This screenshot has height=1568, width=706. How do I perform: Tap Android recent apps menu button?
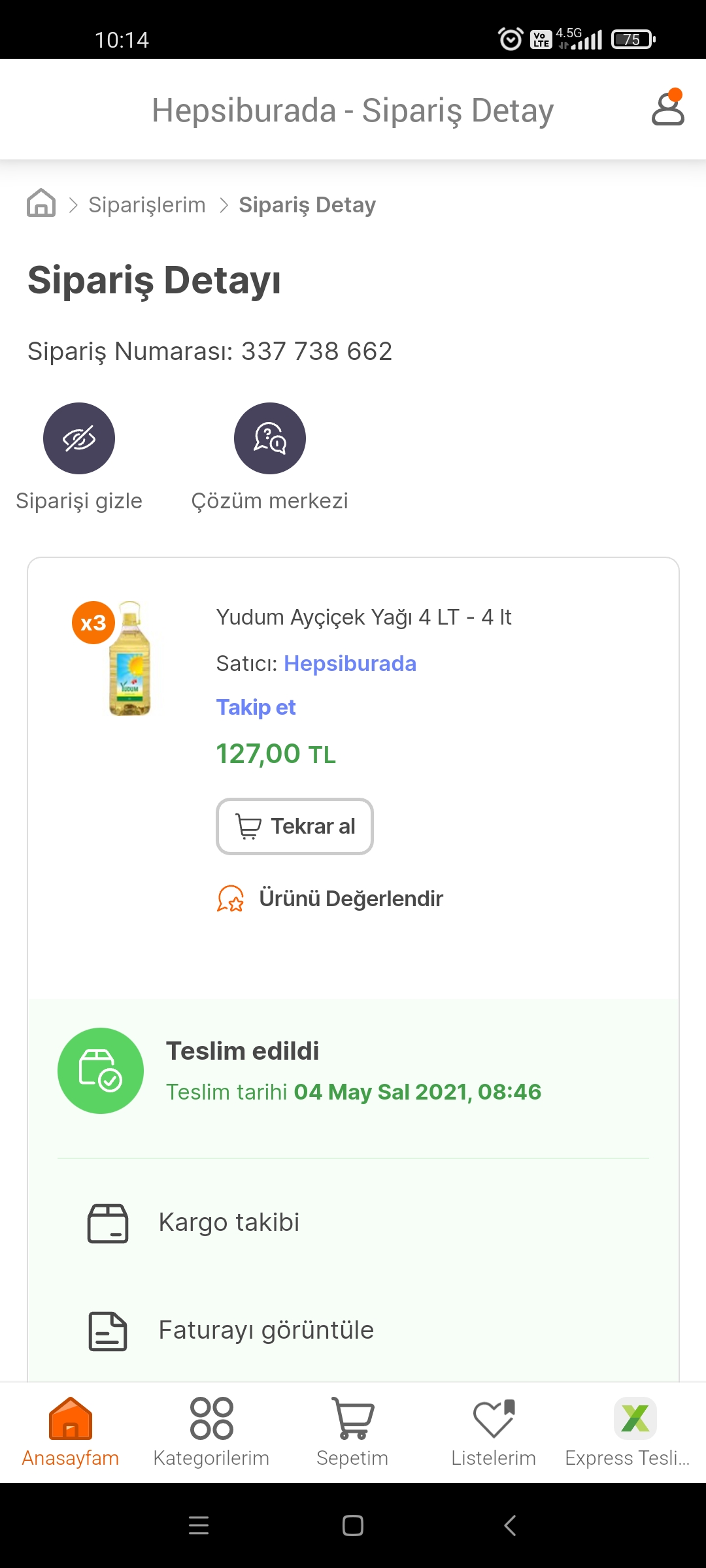(x=199, y=1526)
